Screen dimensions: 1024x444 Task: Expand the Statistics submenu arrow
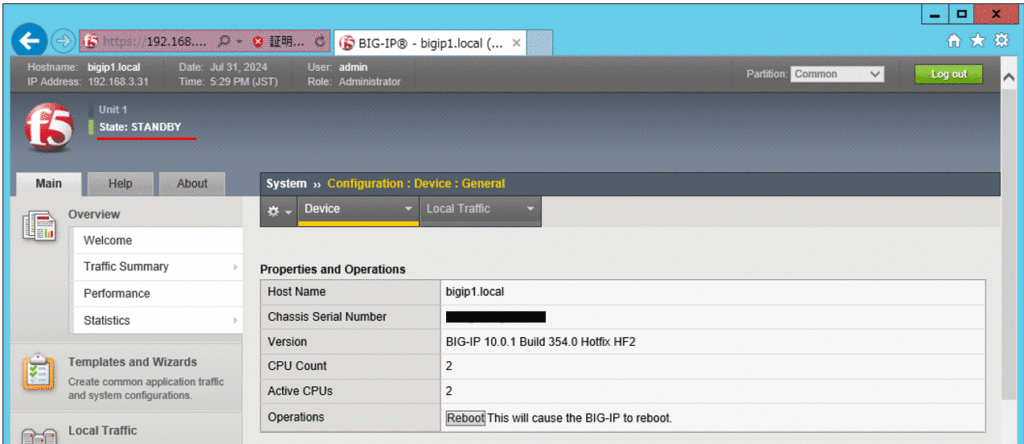(234, 321)
